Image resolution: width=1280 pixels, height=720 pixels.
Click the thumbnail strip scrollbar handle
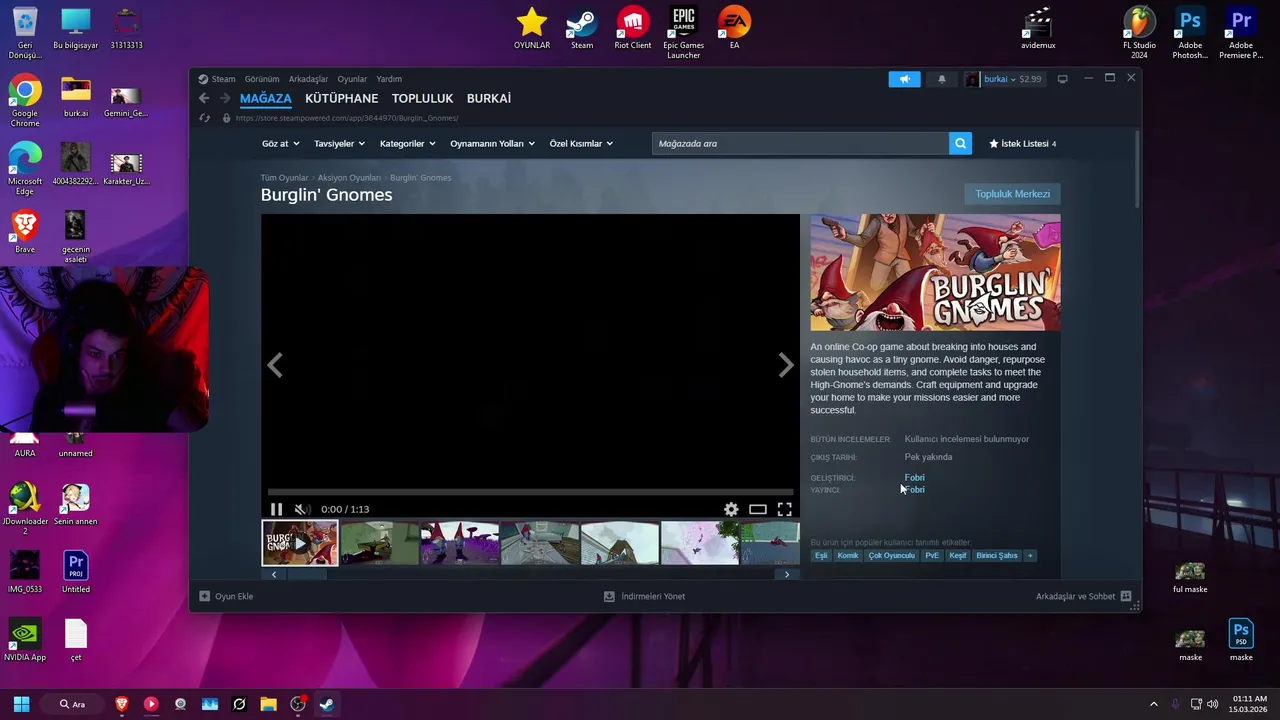coord(307,574)
